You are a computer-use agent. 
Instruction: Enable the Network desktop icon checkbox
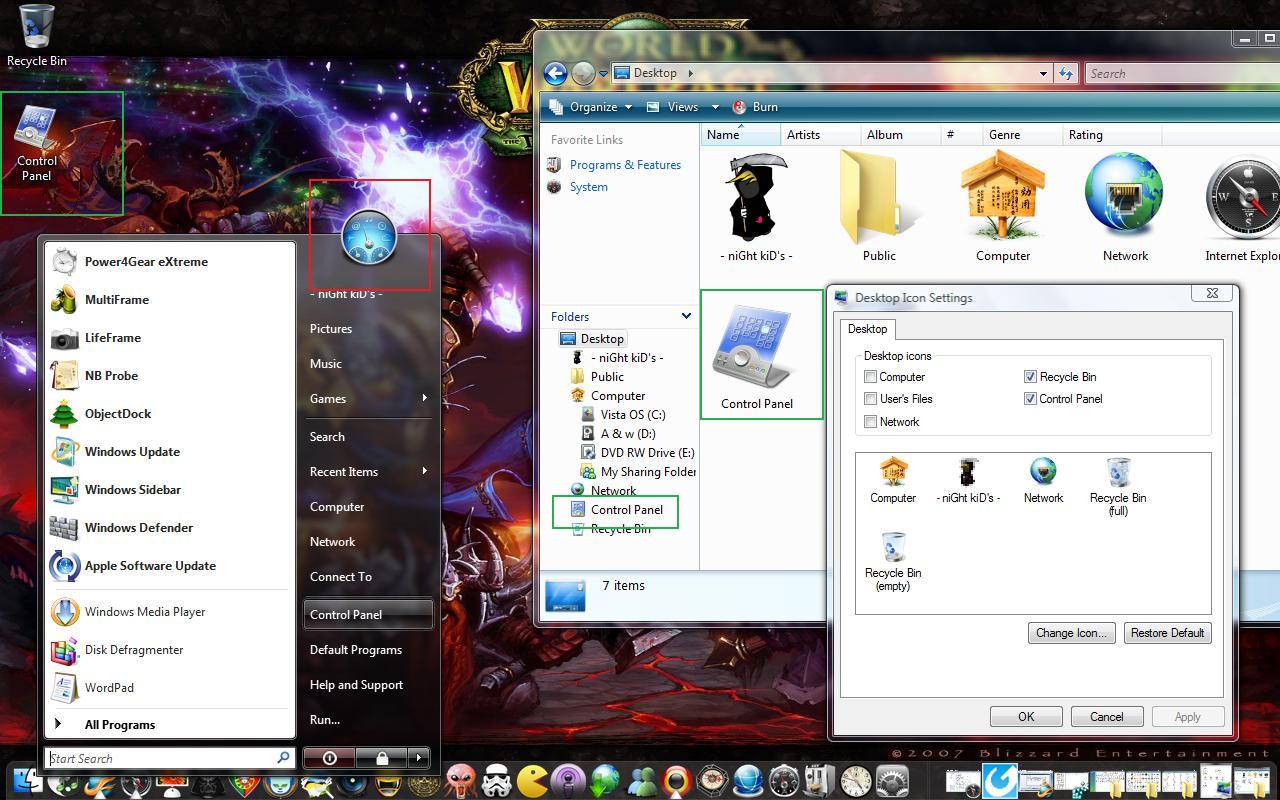871,422
